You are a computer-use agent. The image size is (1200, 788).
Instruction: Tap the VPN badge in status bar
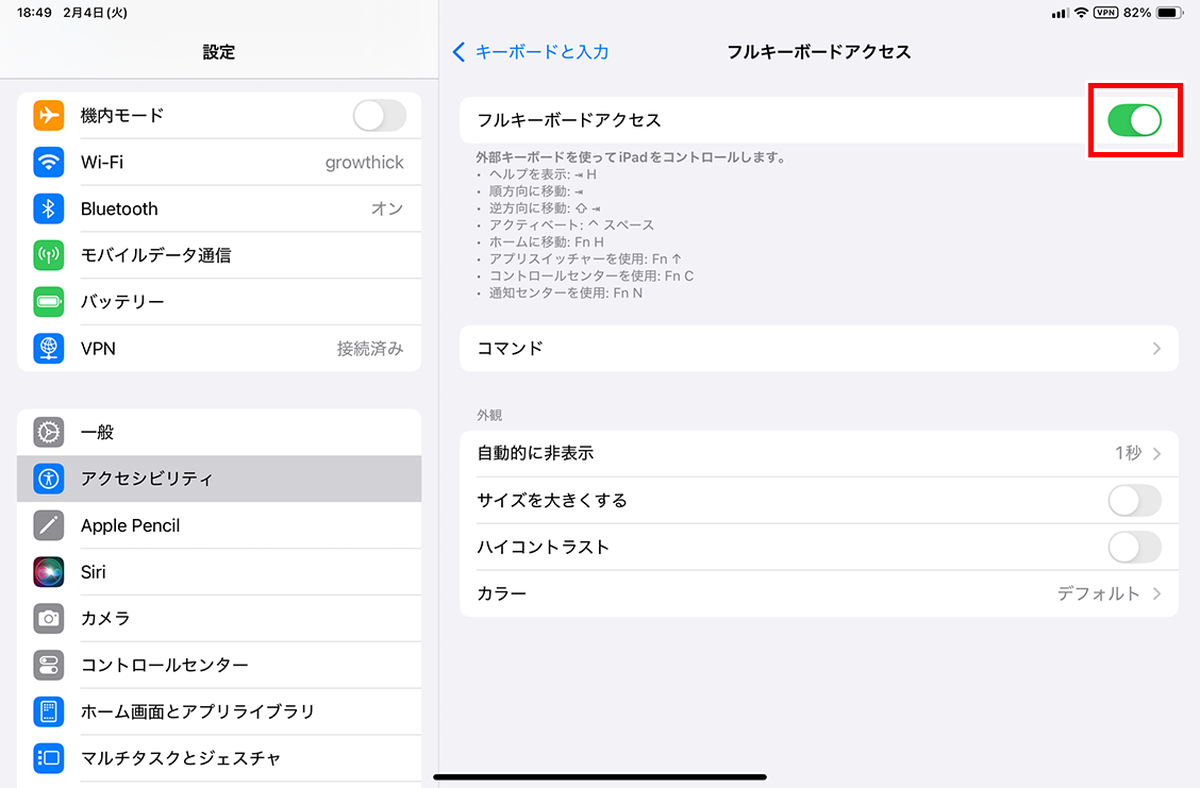tap(1105, 13)
